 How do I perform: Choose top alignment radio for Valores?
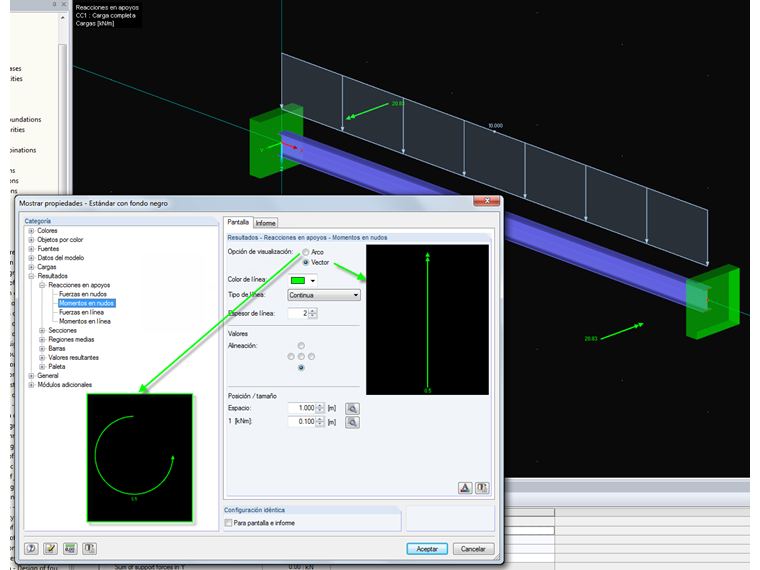301,346
